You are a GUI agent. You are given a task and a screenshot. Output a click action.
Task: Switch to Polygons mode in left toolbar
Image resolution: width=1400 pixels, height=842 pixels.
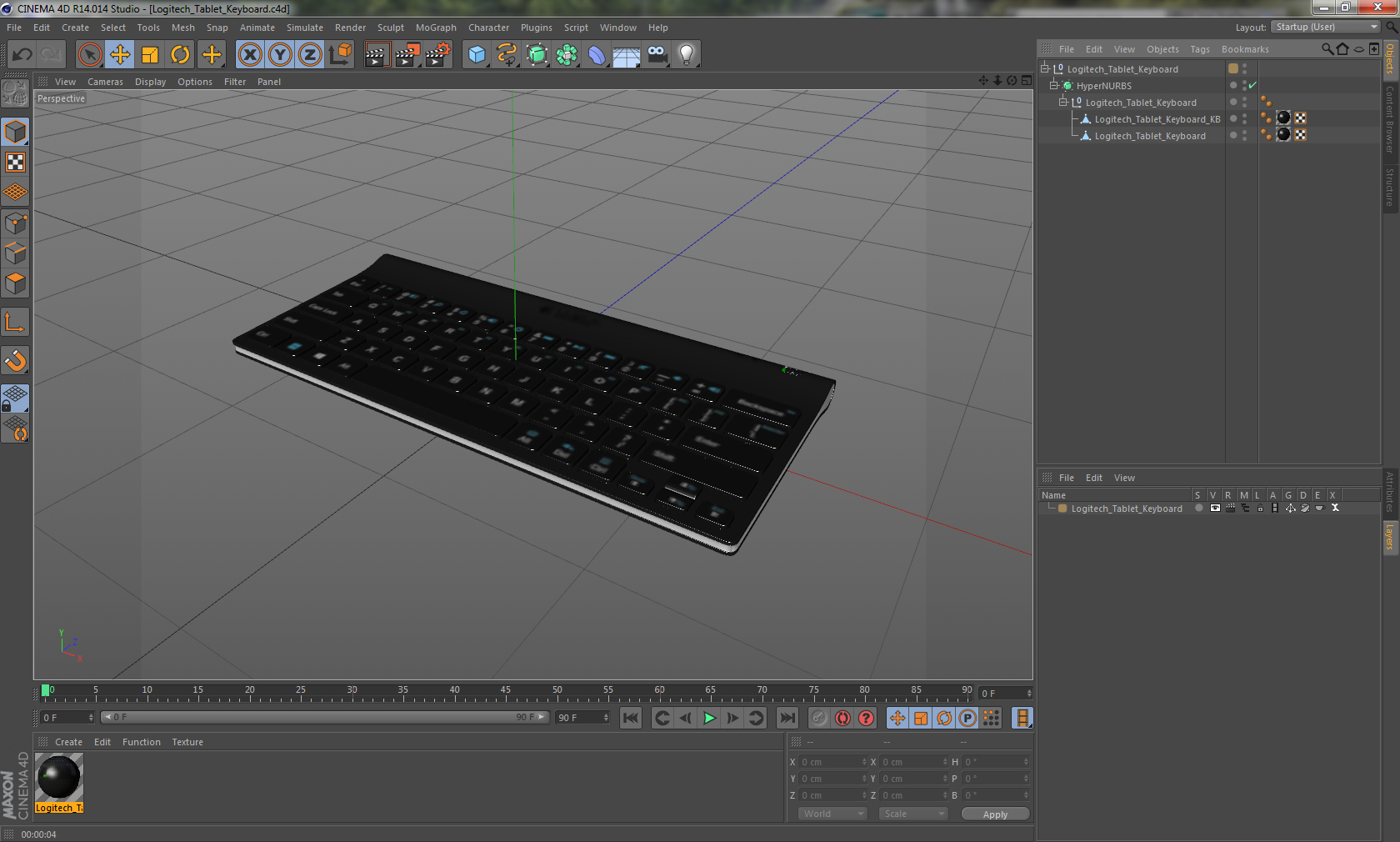coord(15,283)
